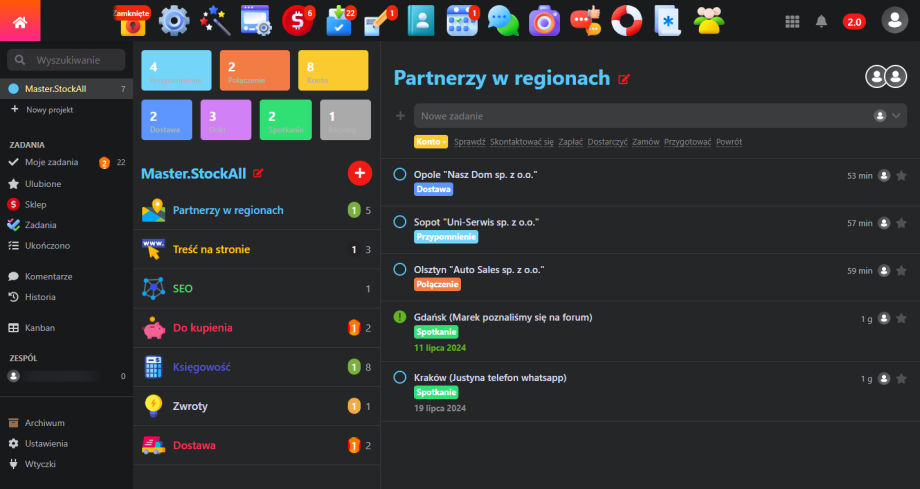The height and width of the screenshot is (489, 920).
Task: Open the red dollar sign app
Action: coord(297,20)
